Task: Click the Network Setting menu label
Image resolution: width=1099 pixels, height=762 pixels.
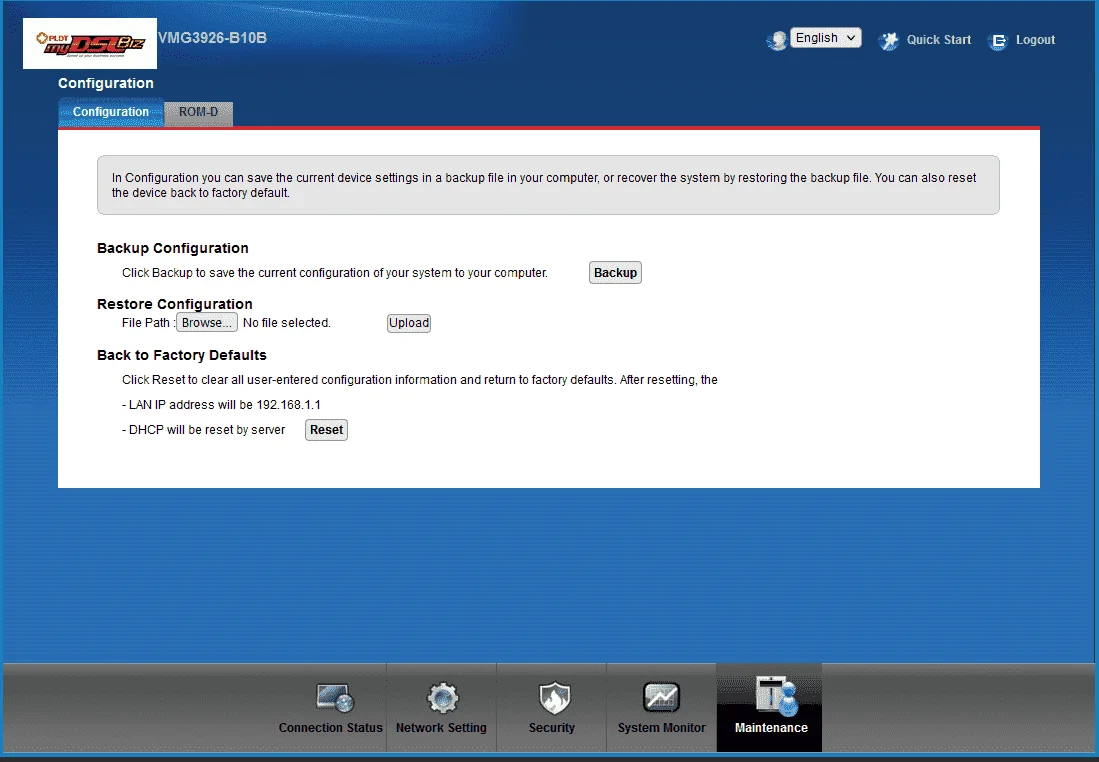Action: [x=441, y=728]
